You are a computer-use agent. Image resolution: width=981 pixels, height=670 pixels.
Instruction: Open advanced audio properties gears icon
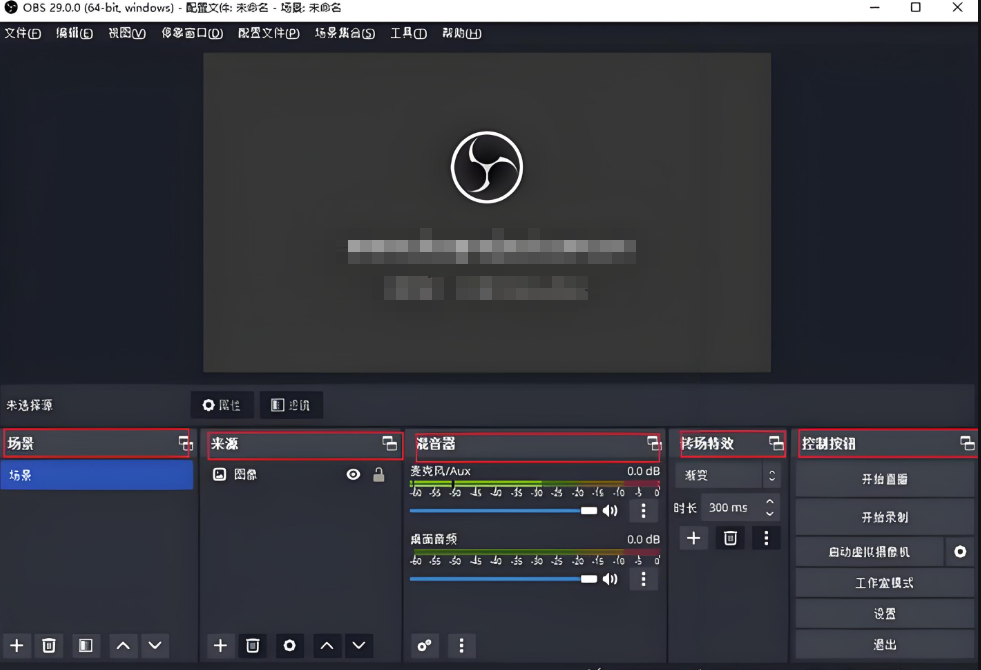tap(425, 646)
